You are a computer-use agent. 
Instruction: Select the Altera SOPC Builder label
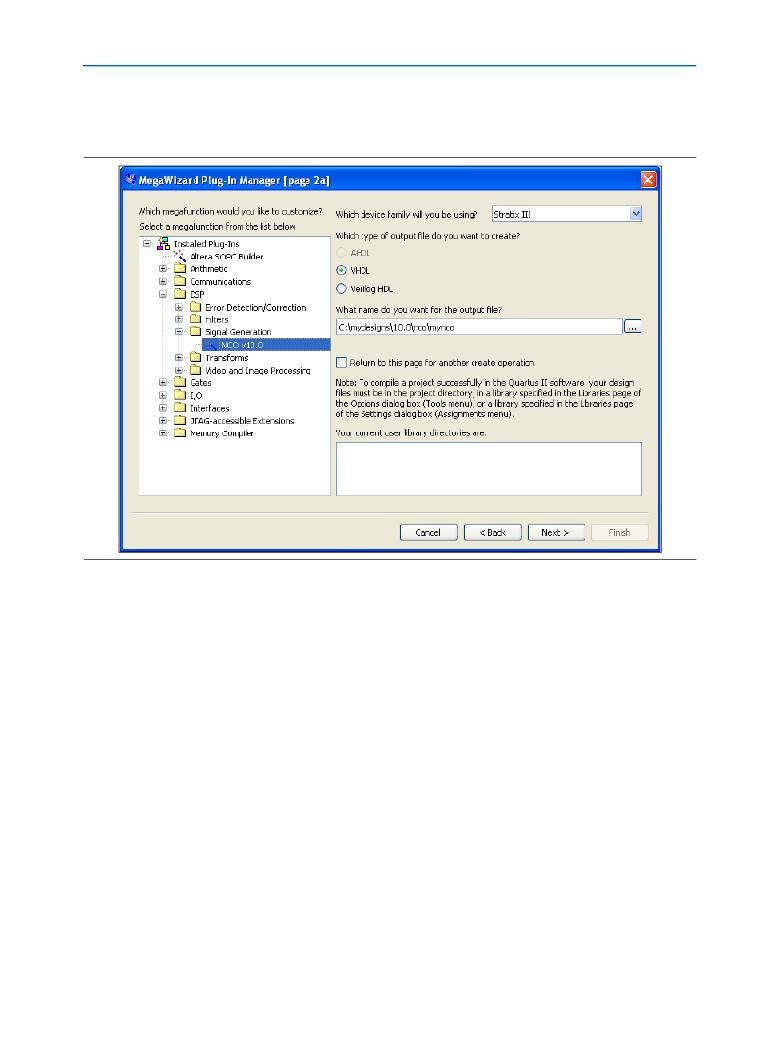(x=226, y=256)
